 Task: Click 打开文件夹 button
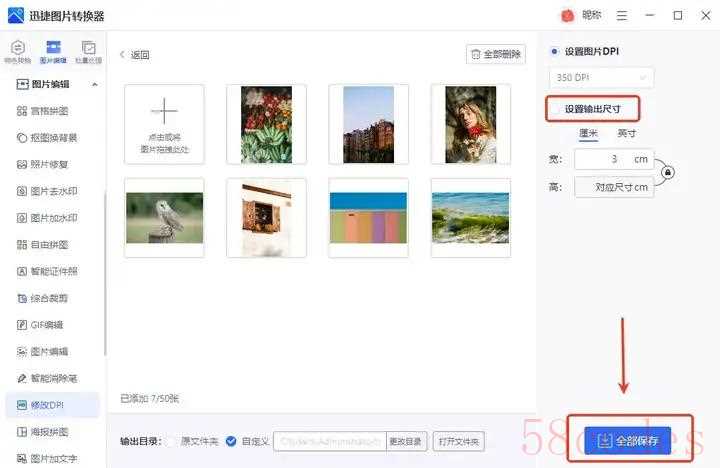[x=458, y=441]
